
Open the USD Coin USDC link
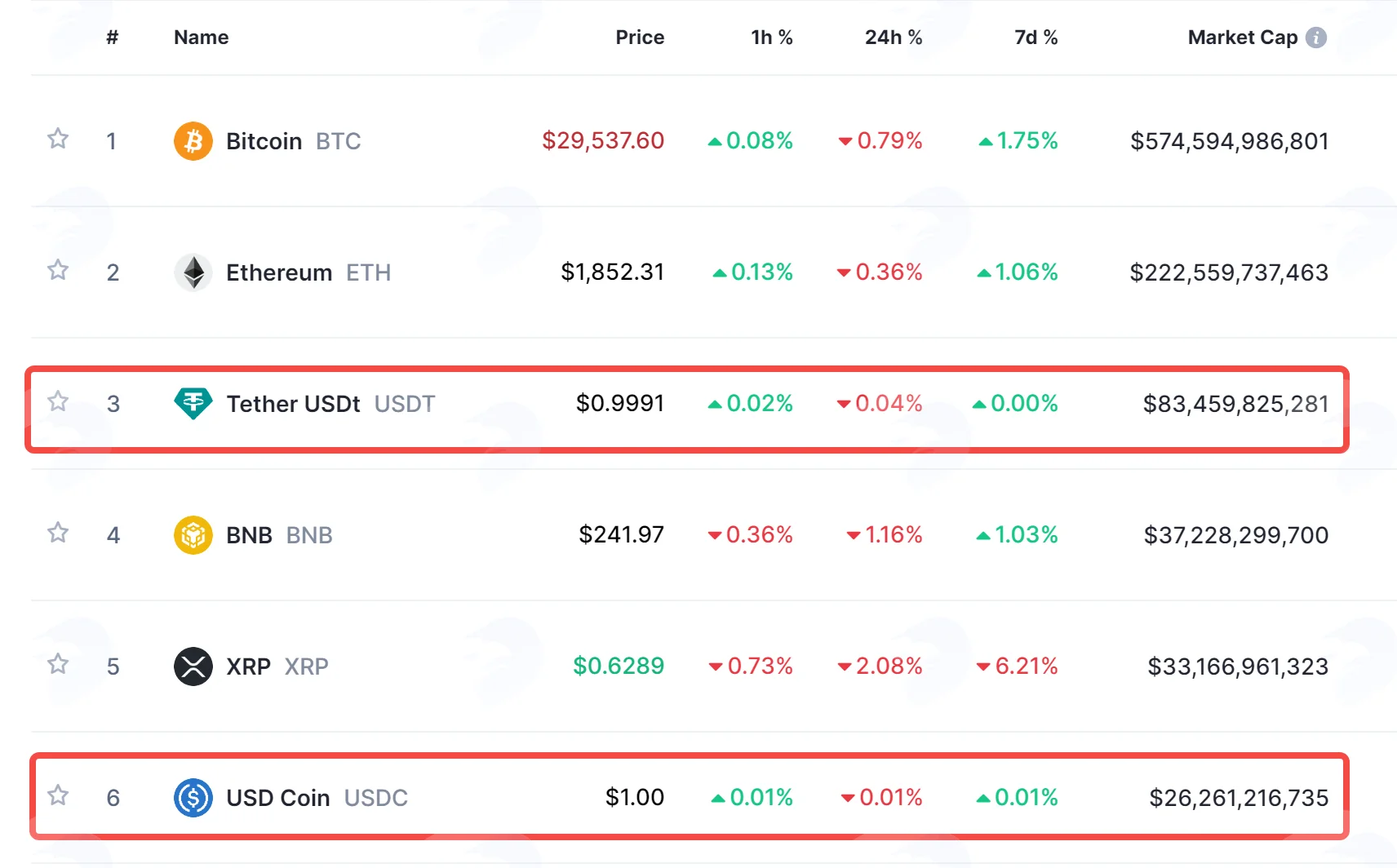(317, 798)
